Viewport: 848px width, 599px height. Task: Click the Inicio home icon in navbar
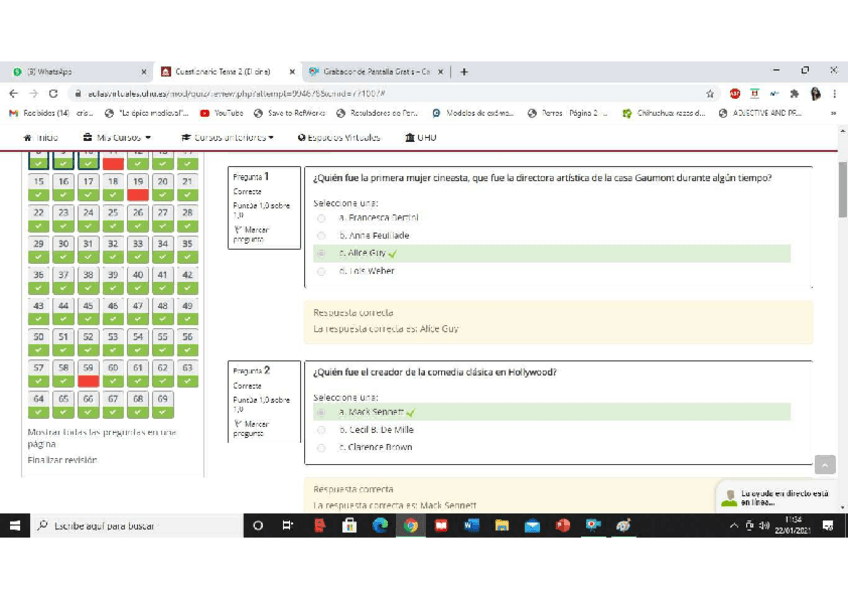coord(40,138)
